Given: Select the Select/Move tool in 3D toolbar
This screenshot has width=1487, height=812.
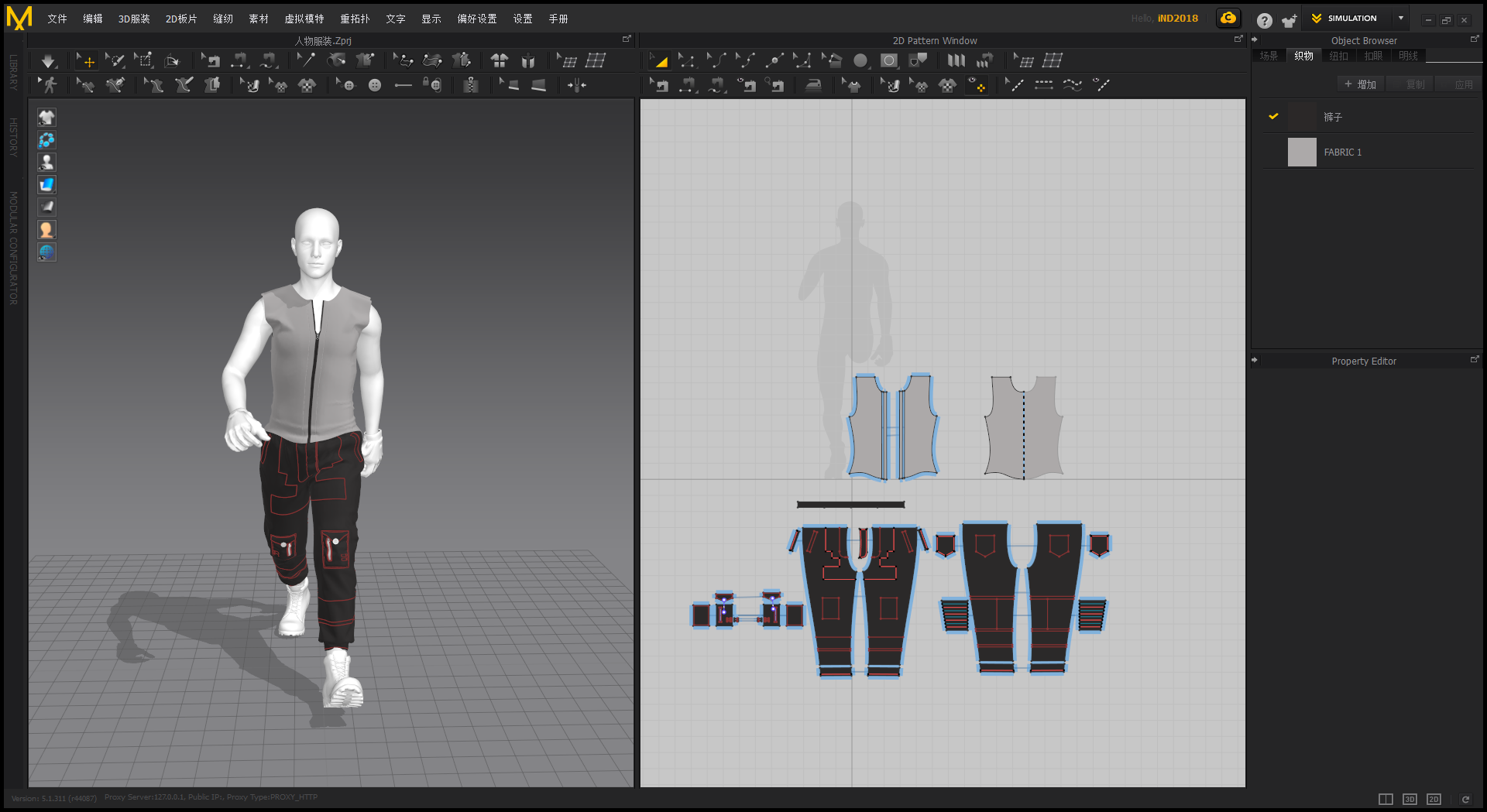Looking at the screenshot, I should 85,60.
